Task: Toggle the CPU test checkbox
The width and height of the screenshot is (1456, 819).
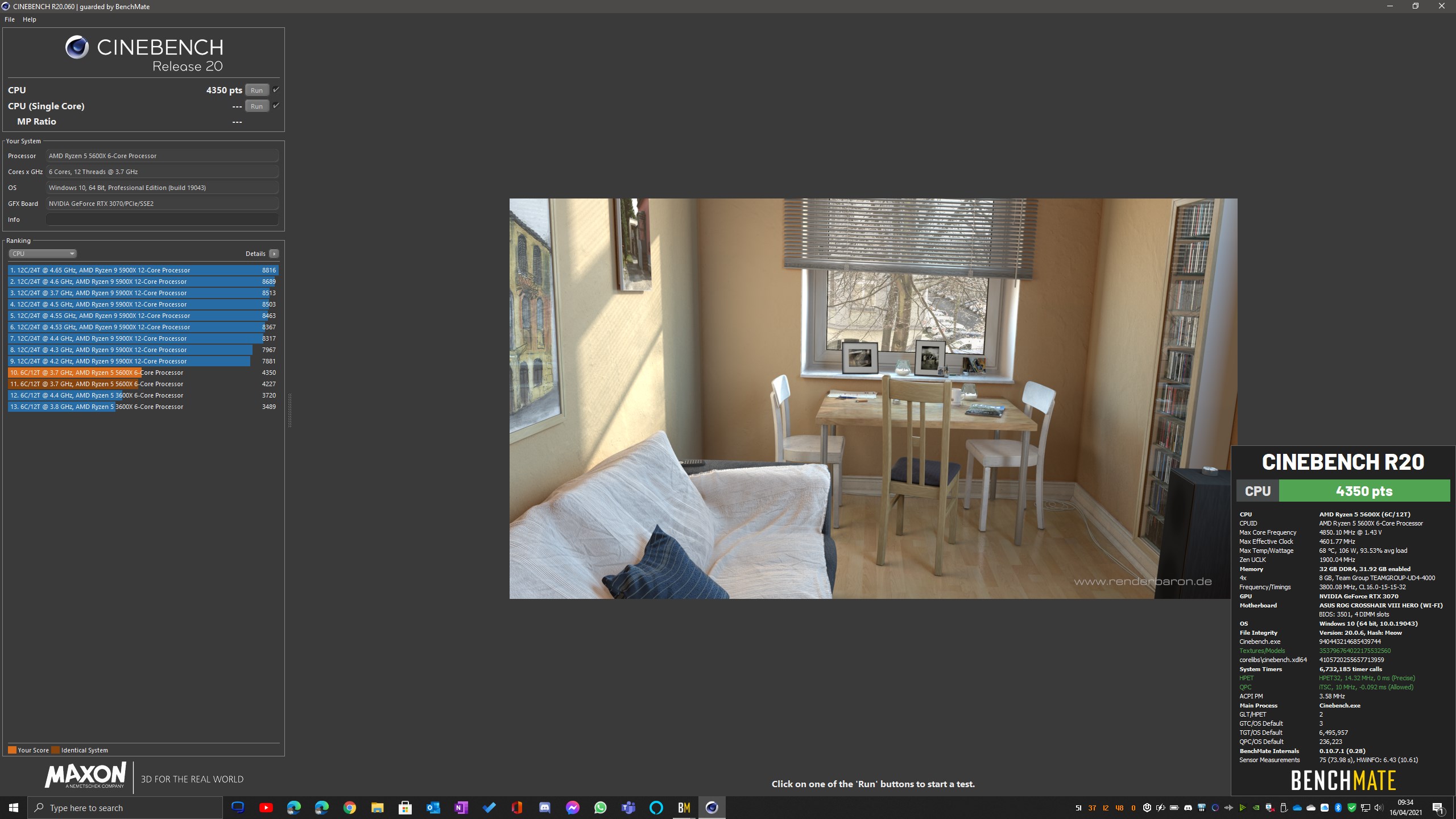Action: pos(276,89)
